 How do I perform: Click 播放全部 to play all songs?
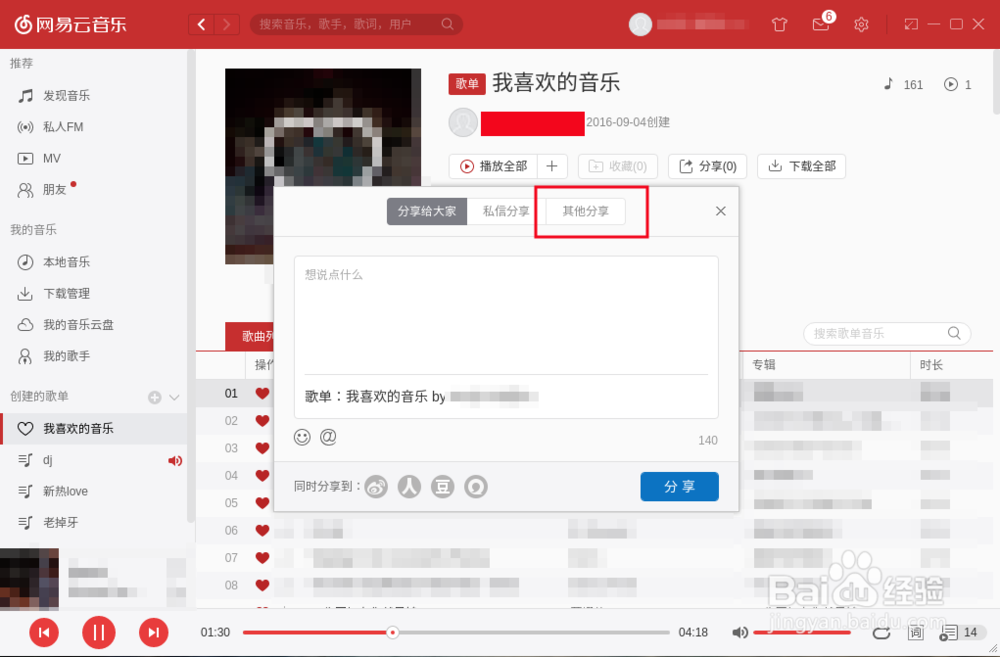494,166
